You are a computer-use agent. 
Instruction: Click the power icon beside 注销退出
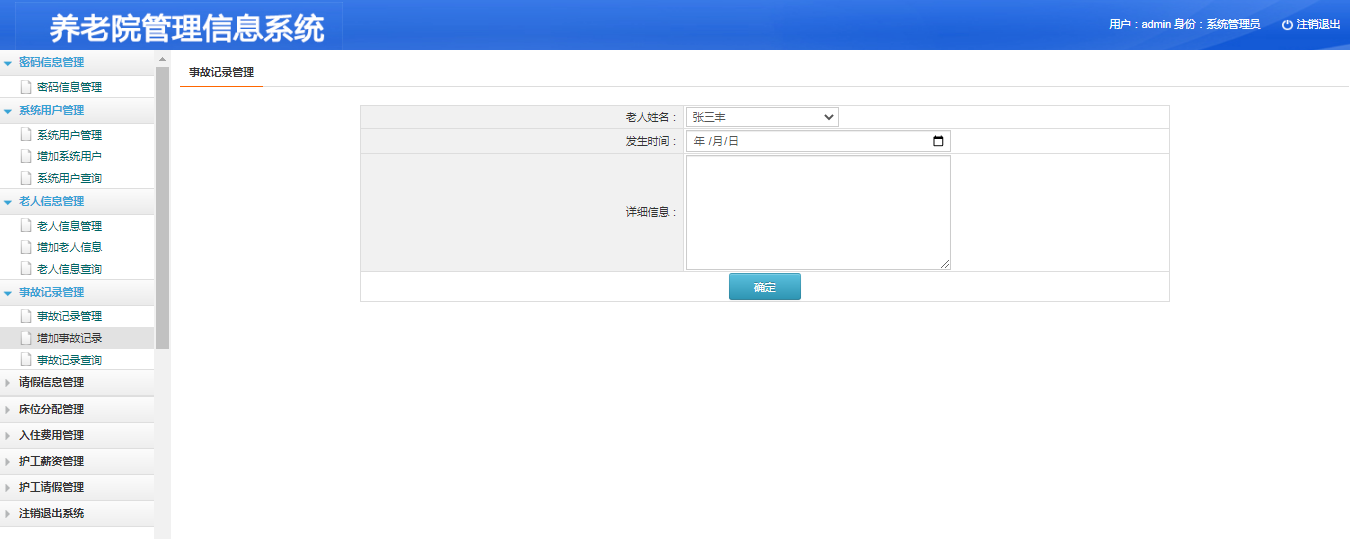1287,25
